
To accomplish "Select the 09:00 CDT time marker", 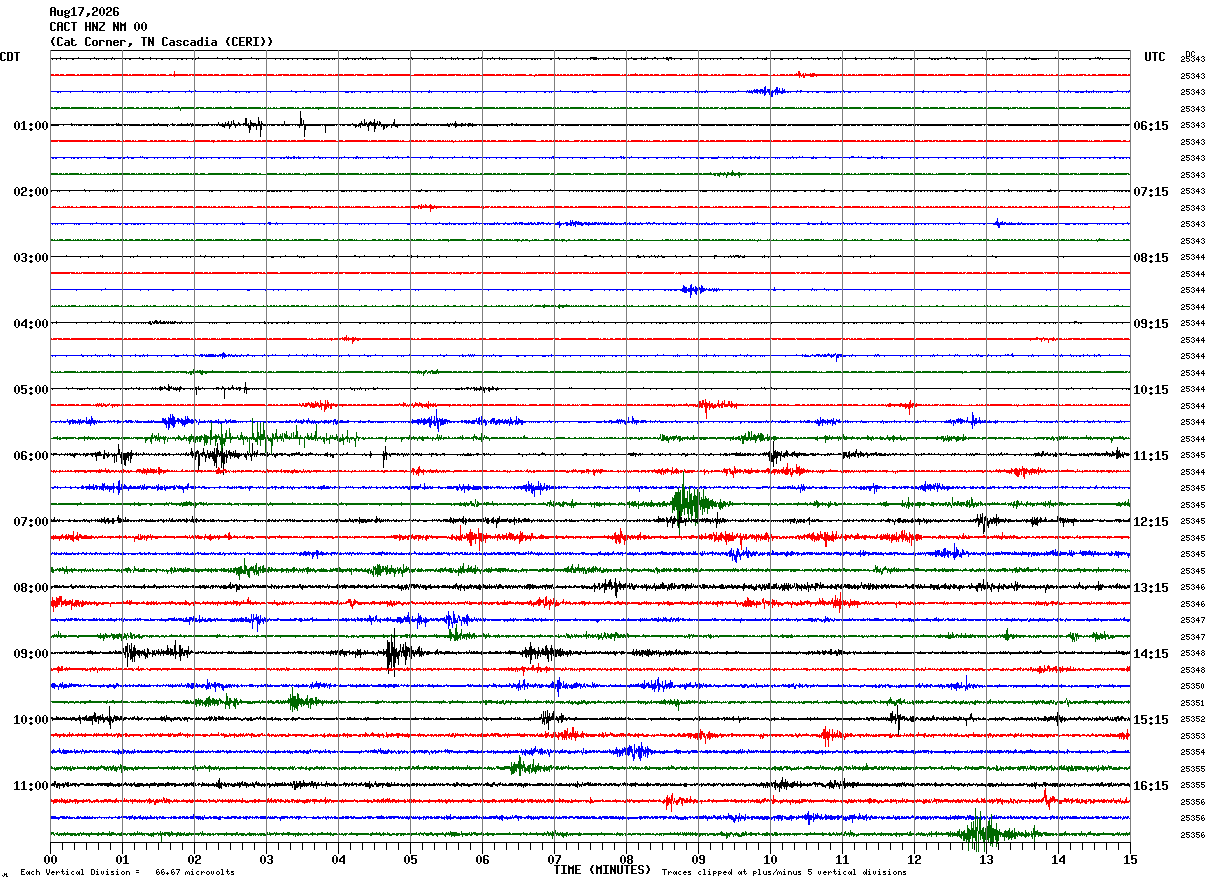I will (31, 654).
